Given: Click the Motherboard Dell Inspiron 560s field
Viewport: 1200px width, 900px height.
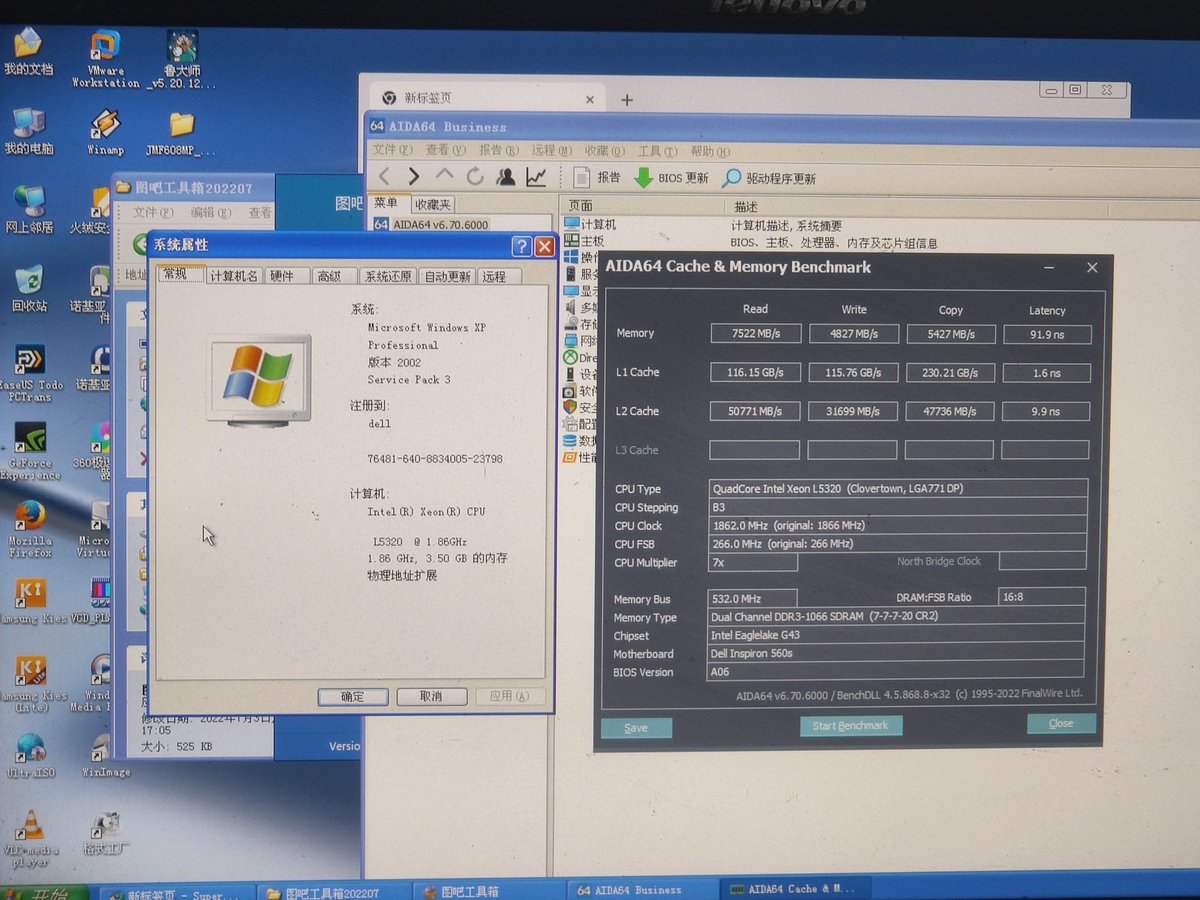Looking at the screenshot, I should [897, 654].
